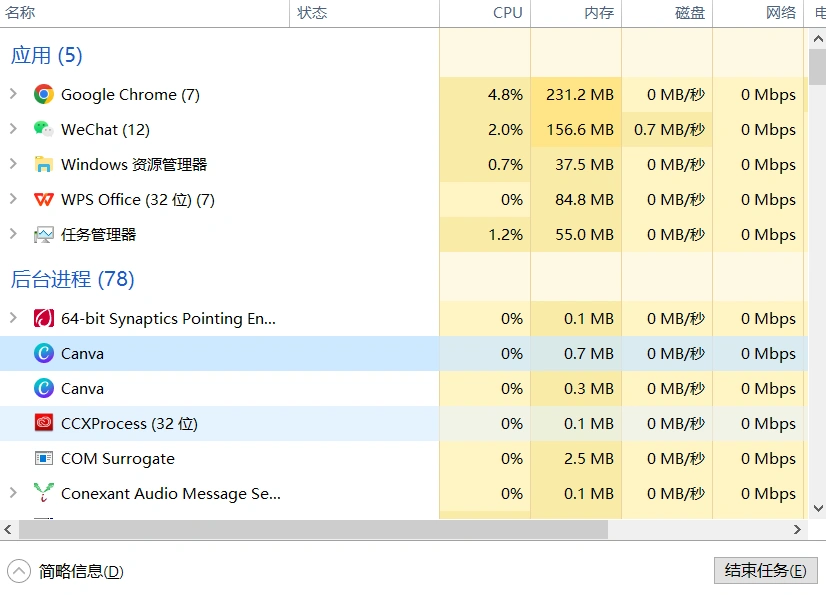Expand the WeChat process tree
This screenshot has width=826, height=595.
(x=13, y=129)
